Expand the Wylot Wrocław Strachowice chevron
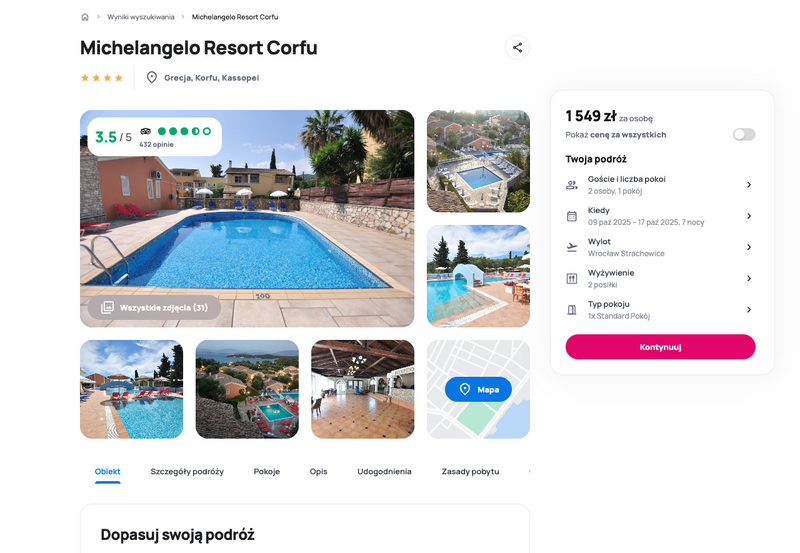Image resolution: width=800 pixels, height=553 pixels. 749,247
